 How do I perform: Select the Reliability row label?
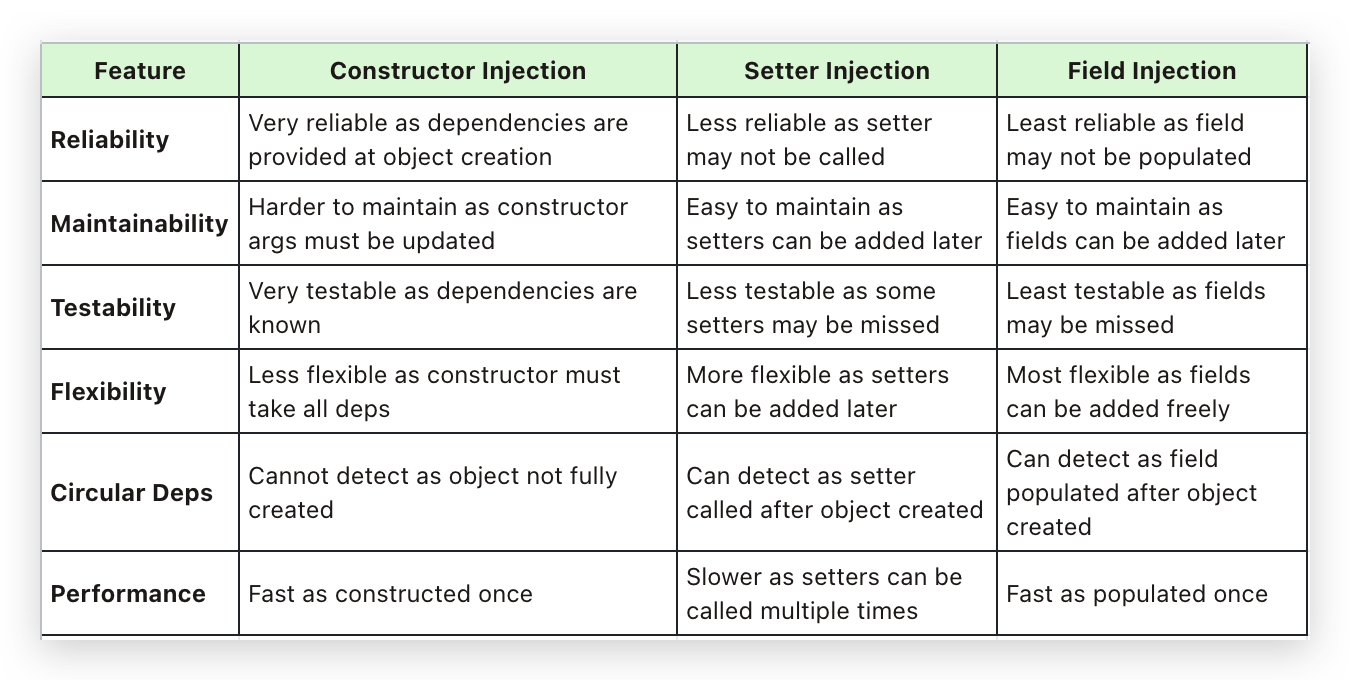[x=110, y=140]
